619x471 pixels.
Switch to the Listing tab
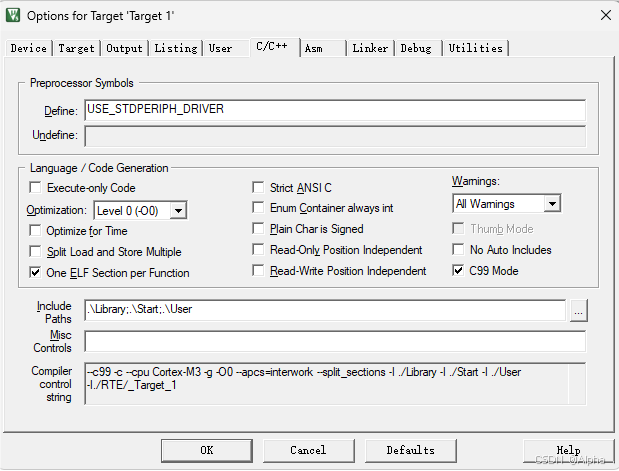click(x=176, y=48)
